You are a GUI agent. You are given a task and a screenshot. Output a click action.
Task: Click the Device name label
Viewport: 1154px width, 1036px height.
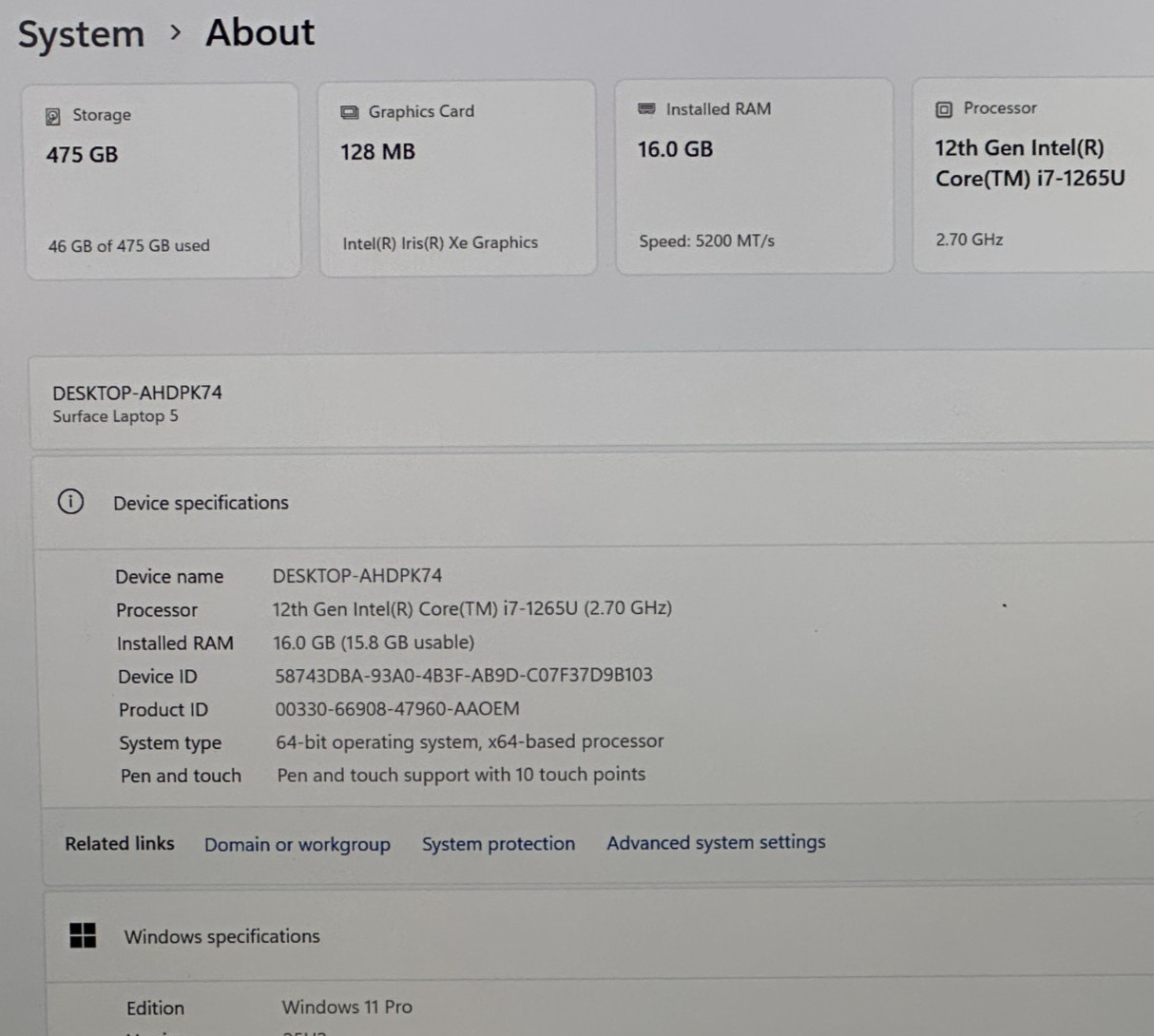pyautogui.click(x=169, y=576)
